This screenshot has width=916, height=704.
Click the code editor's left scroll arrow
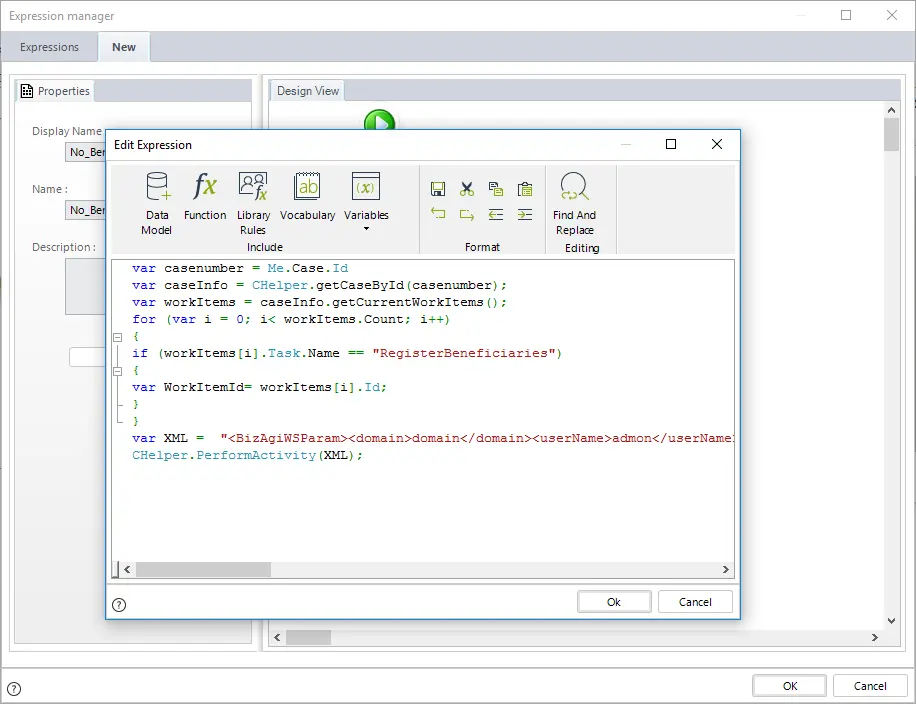(x=127, y=569)
